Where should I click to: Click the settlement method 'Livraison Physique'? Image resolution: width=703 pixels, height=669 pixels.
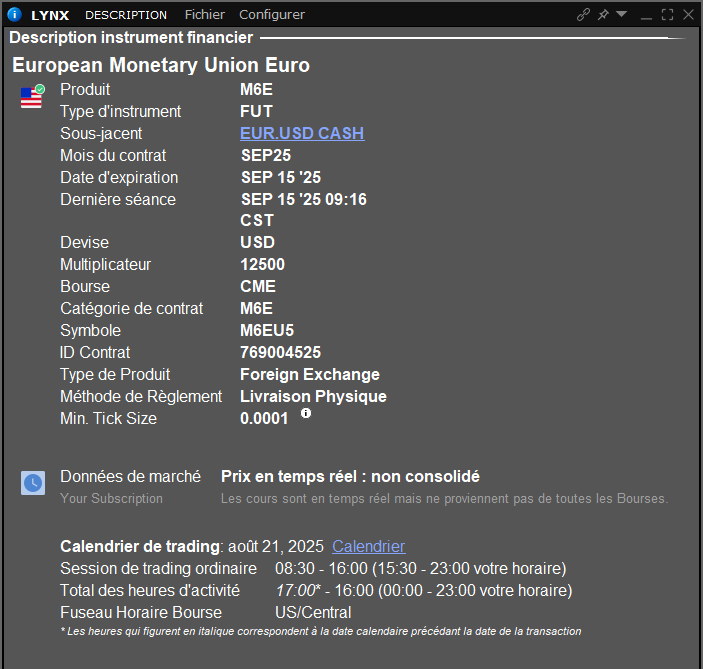point(313,397)
